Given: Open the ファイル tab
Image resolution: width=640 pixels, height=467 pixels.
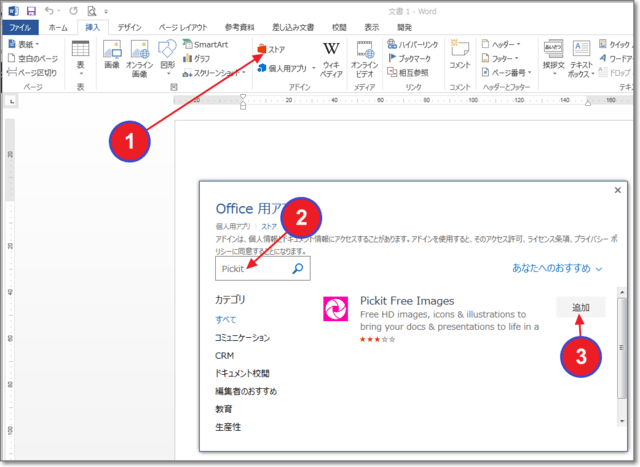Looking at the screenshot, I should (20, 28).
